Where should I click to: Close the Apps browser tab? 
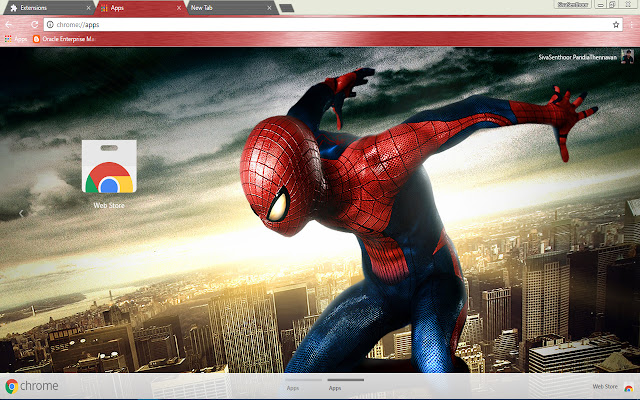179,8
